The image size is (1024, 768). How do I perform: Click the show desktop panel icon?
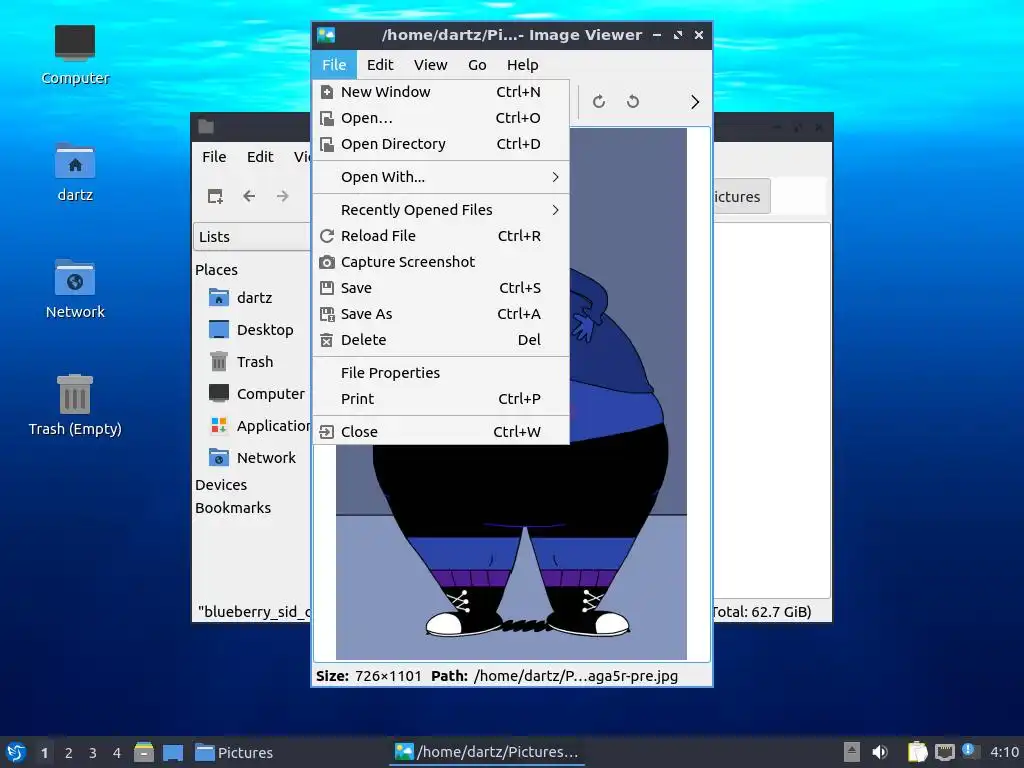pyautogui.click(x=173, y=752)
